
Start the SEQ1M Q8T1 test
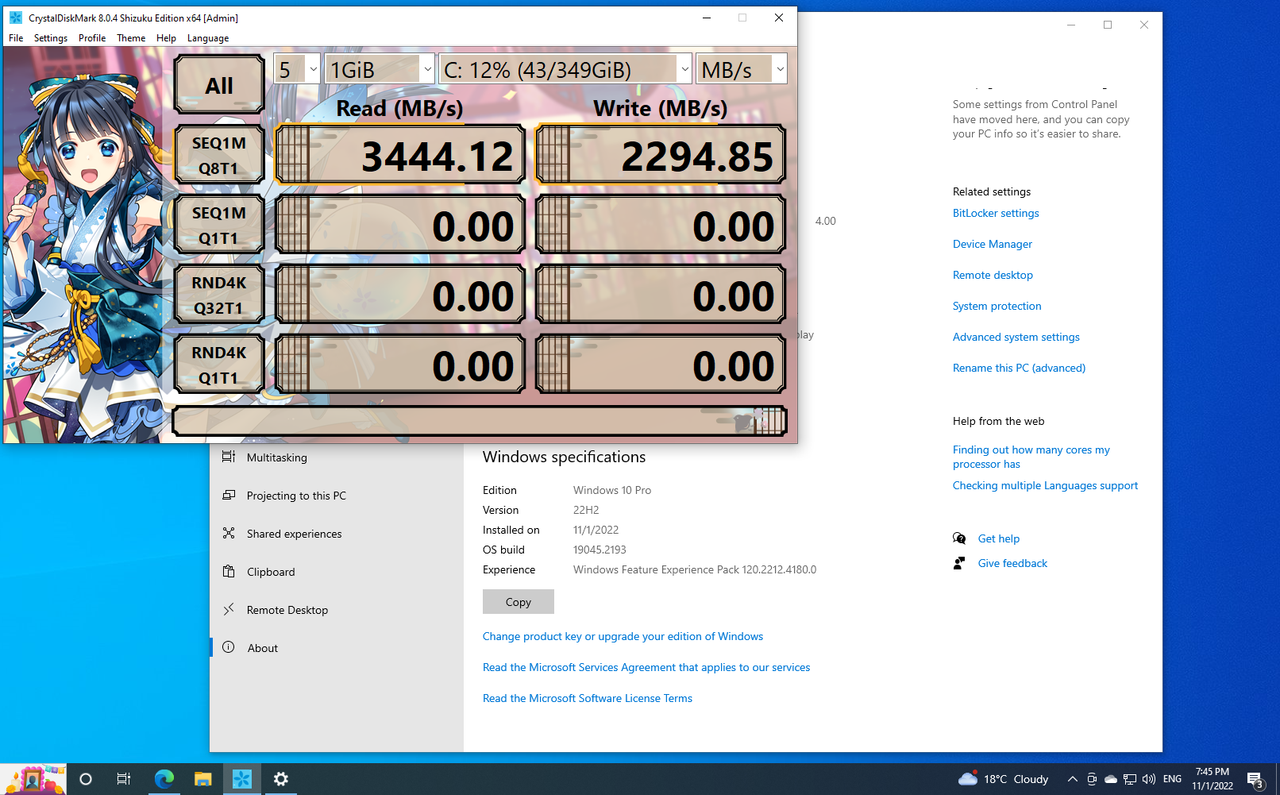coord(219,155)
